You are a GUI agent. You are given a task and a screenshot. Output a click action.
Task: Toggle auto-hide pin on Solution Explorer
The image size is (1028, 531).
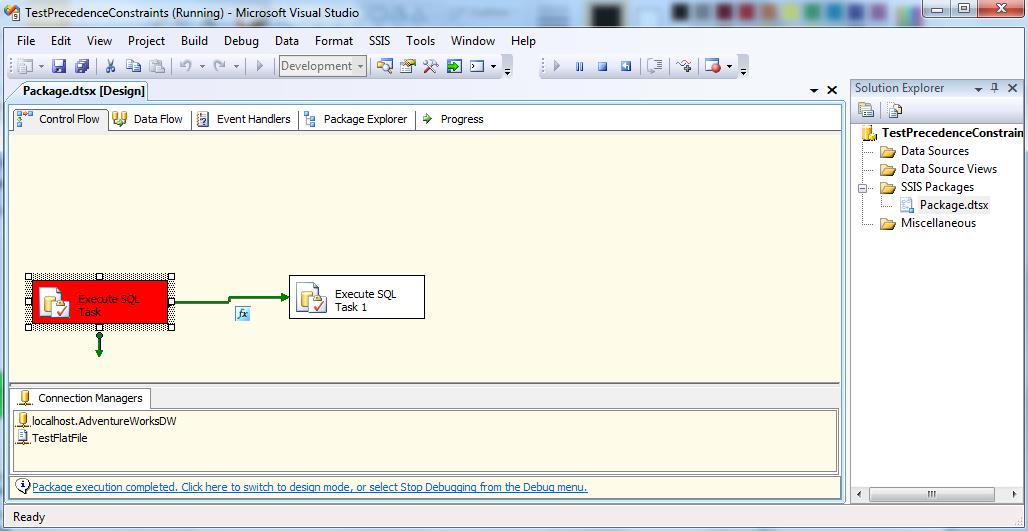click(x=994, y=88)
